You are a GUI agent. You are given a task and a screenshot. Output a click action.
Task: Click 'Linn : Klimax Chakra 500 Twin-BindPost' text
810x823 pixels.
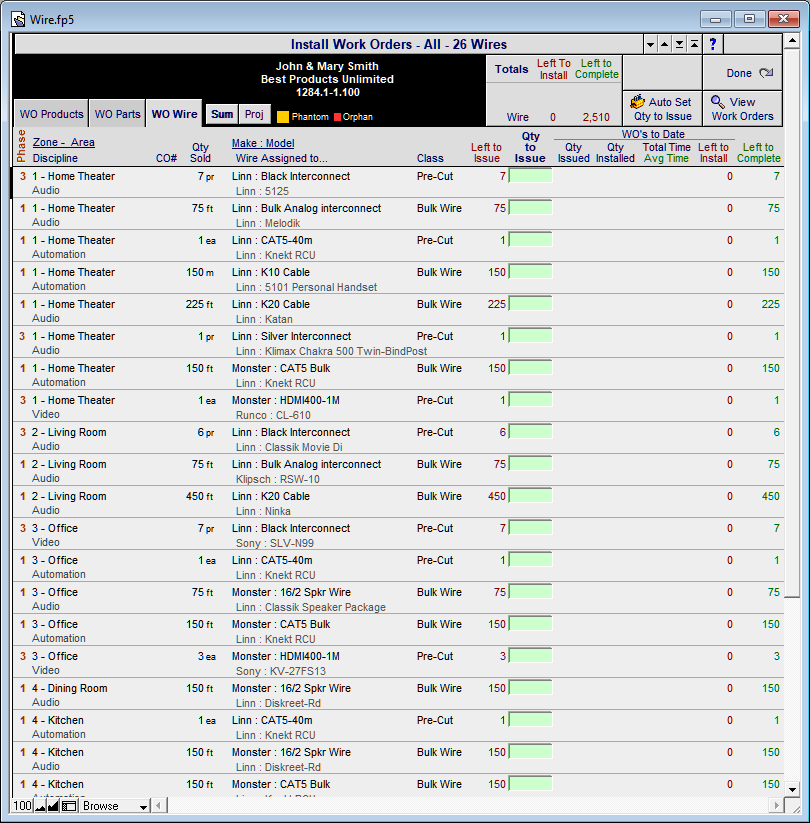click(x=331, y=351)
